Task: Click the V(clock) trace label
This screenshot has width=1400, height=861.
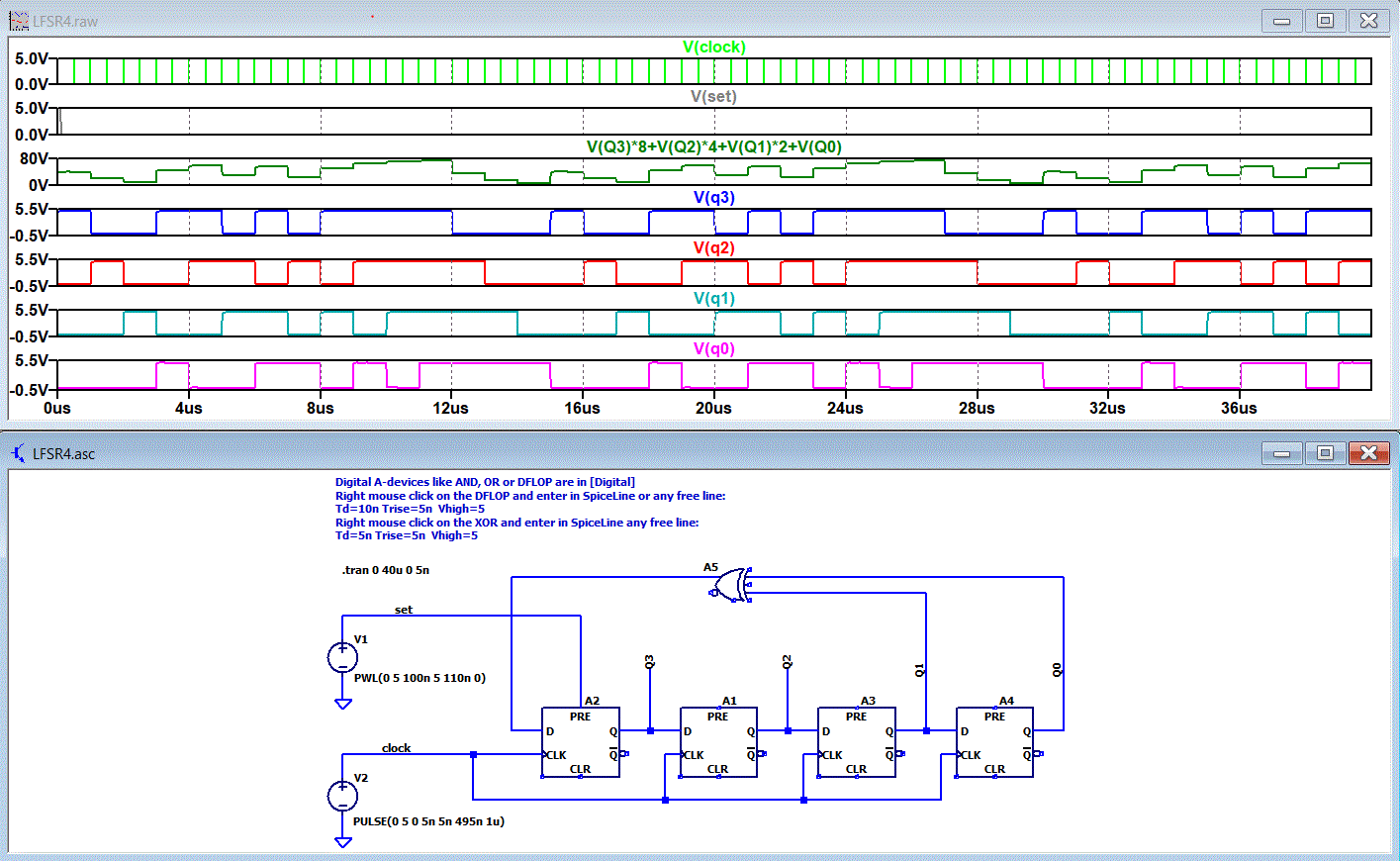Action: click(x=714, y=47)
